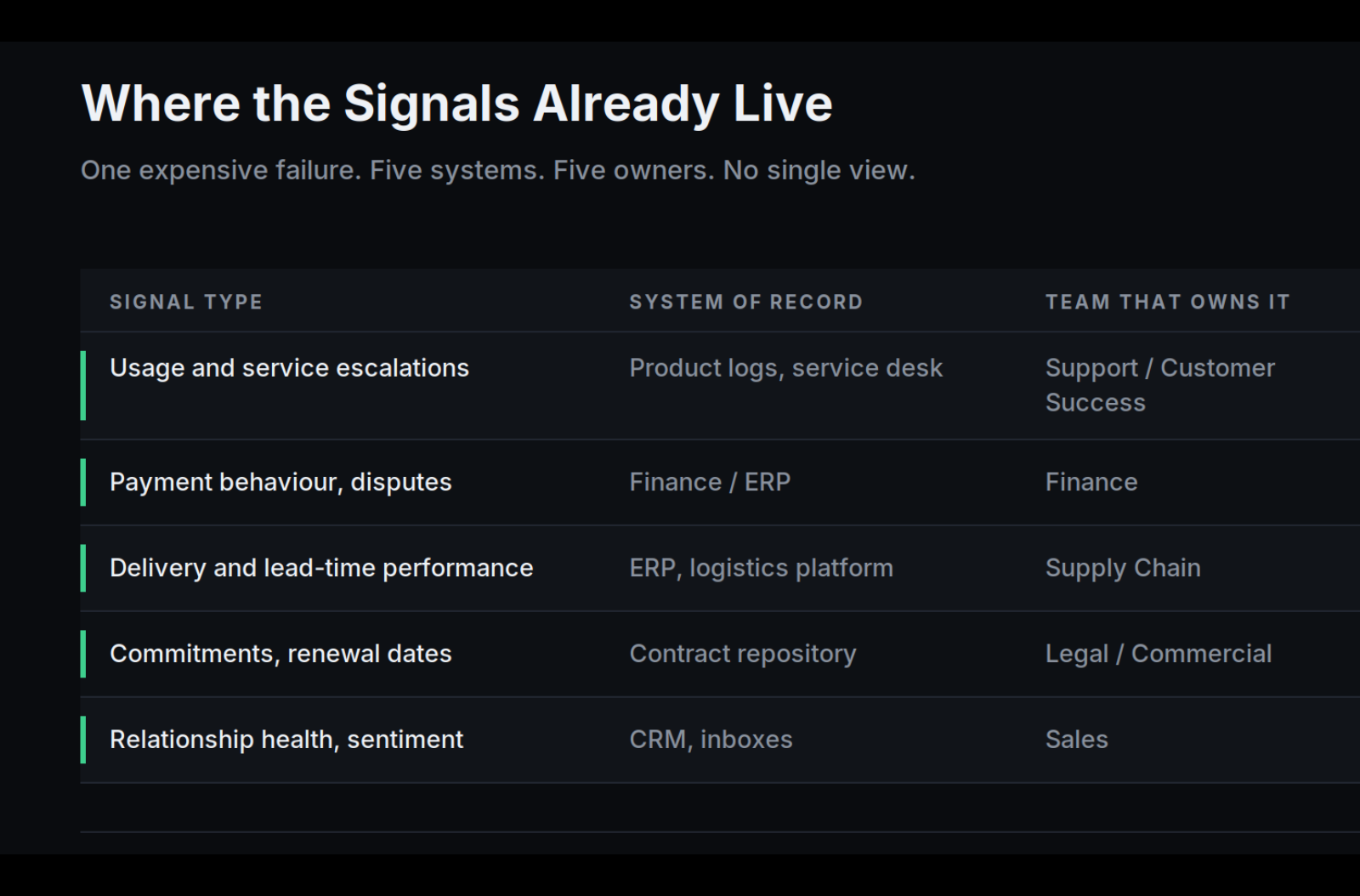Click the TEAM THAT OWNS IT header

(1167, 302)
